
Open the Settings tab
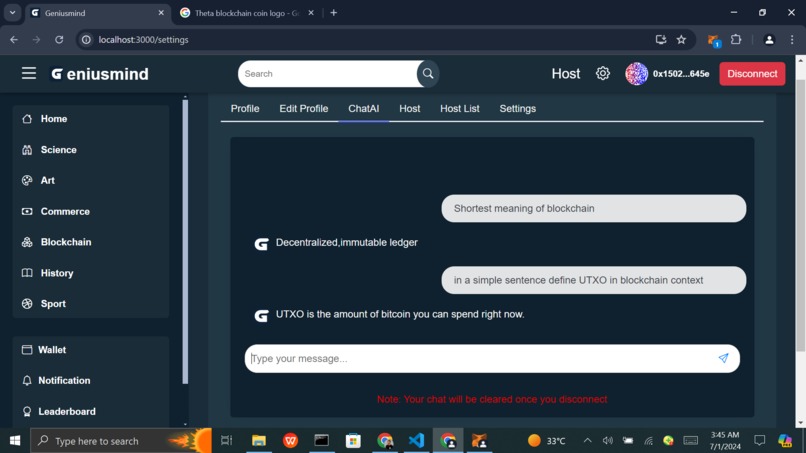pyautogui.click(x=518, y=108)
